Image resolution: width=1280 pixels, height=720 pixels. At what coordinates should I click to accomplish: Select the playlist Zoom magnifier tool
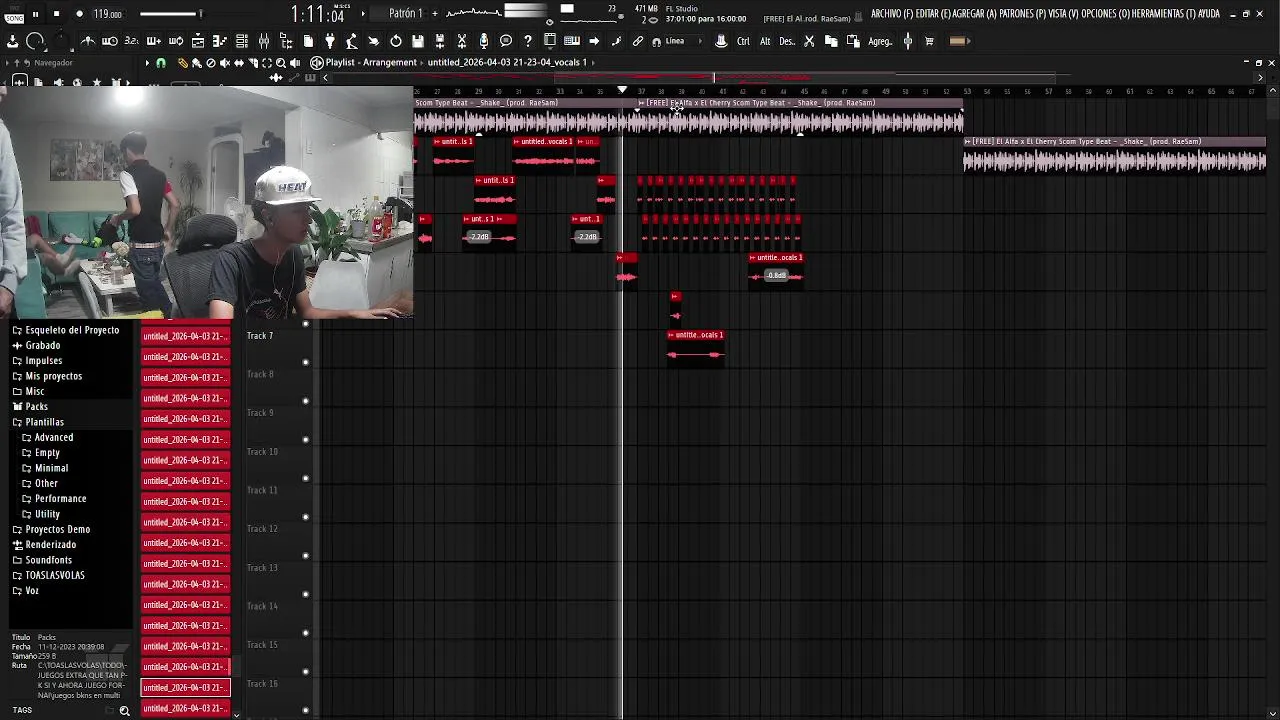click(280, 62)
